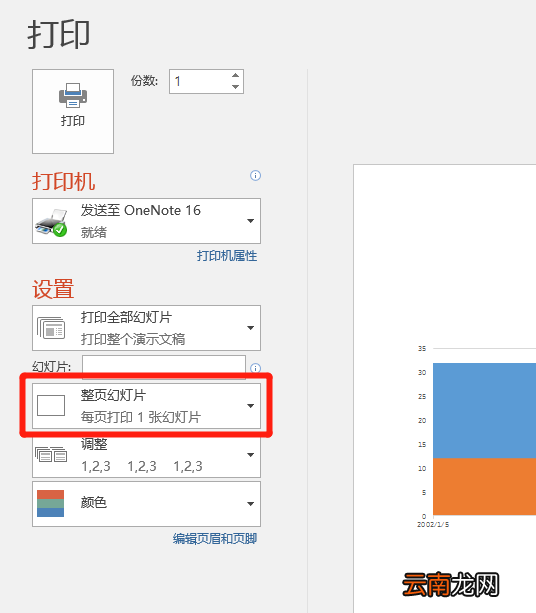This screenshot has width=536, height=613.
Task: Click the collated pages icon
Action: click(x=51, y=454)
